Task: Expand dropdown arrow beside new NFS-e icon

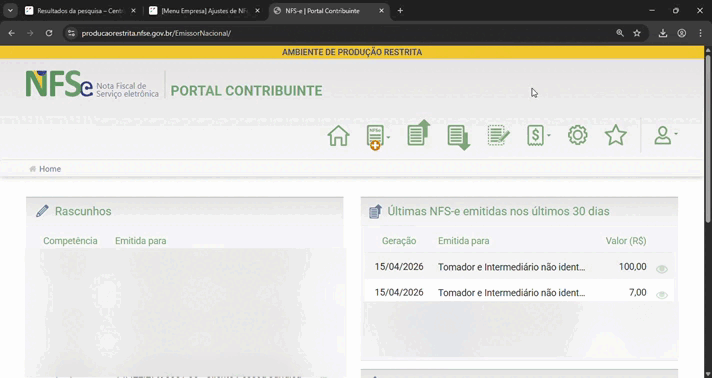Action: 388,136
